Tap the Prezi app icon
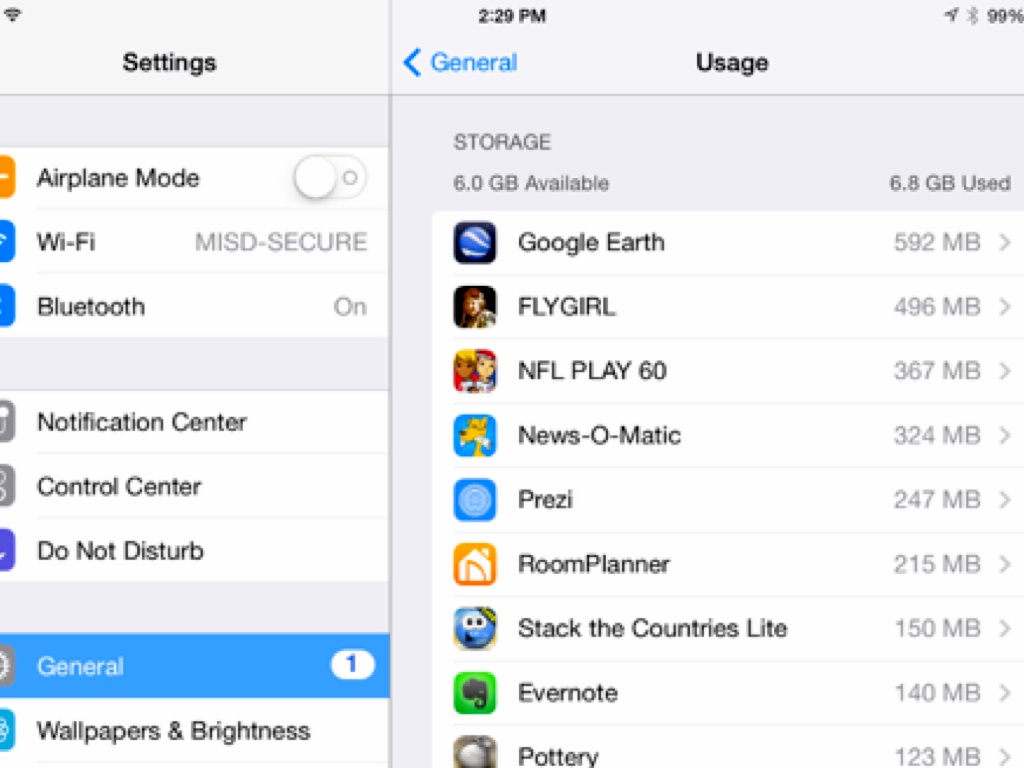Viewport: 1024px width, 768px height. pos(475,500)
